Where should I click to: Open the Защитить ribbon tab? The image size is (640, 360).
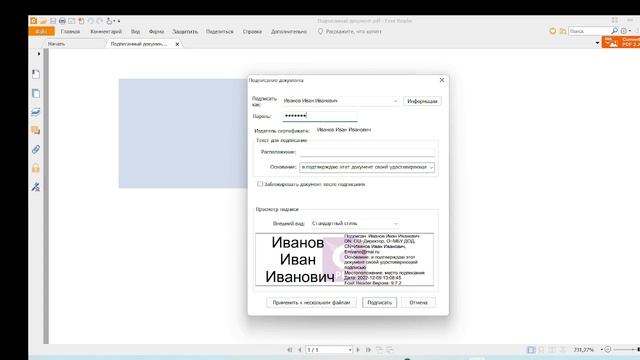[185, 31]
